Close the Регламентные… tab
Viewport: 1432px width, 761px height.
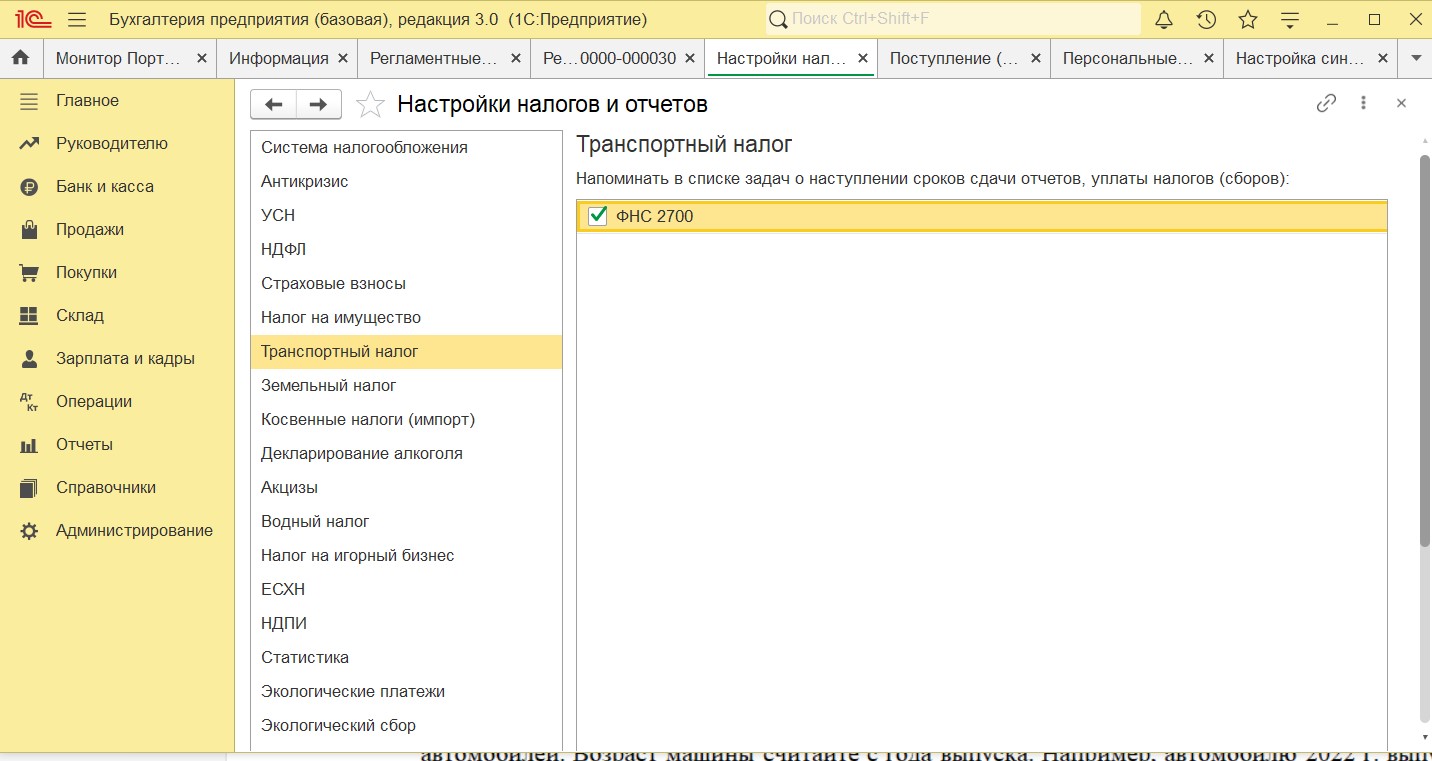pyautogui.click(x=516, y=58)
